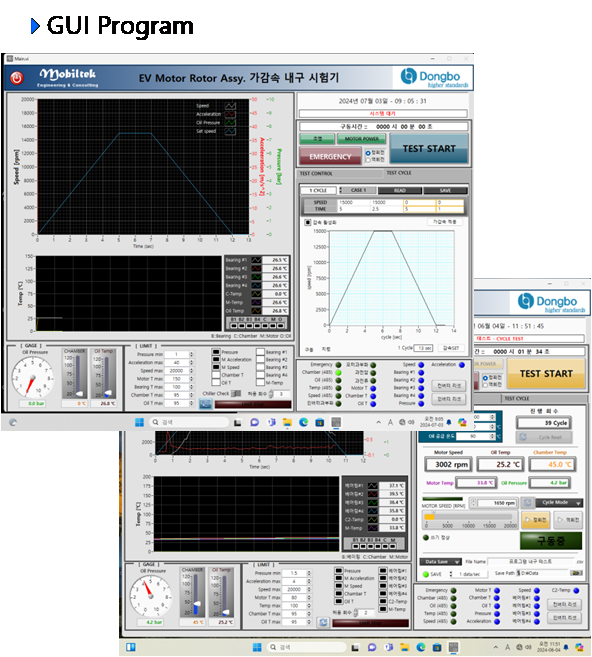Open Microsoft Edge on the upper taskbar
This screenshot has width=592, height=657.
(x=303, y=422)
